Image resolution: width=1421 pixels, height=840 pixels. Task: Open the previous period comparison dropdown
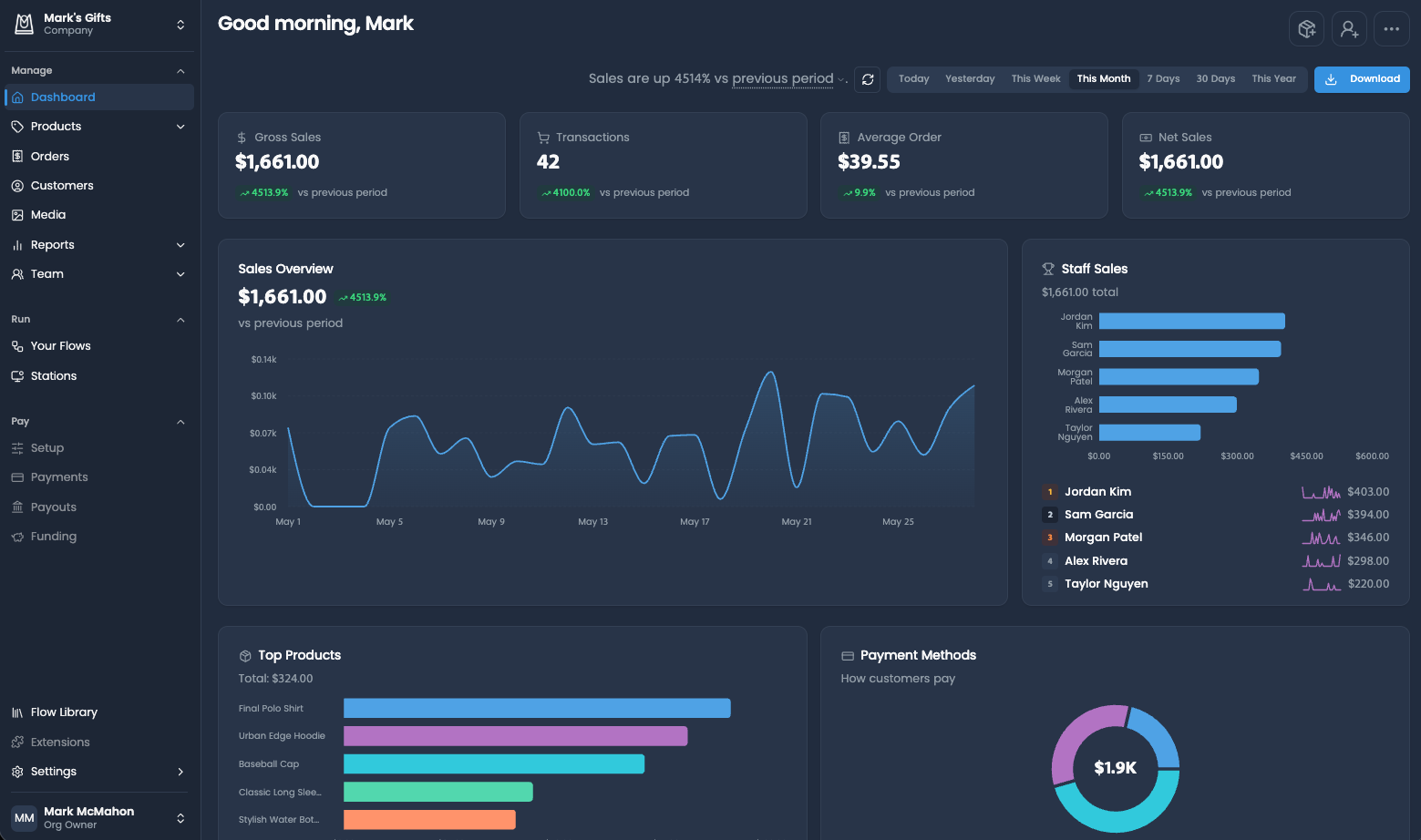pyautogui.click(x=789, y=79)
